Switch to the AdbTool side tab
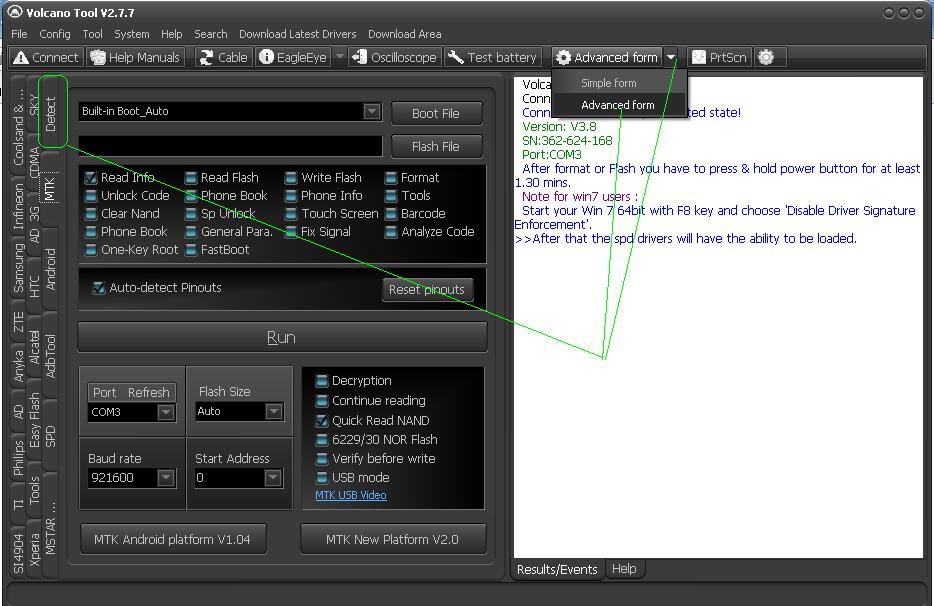Image resolution: width=934 pixels, height=606 pixels. 51,356
